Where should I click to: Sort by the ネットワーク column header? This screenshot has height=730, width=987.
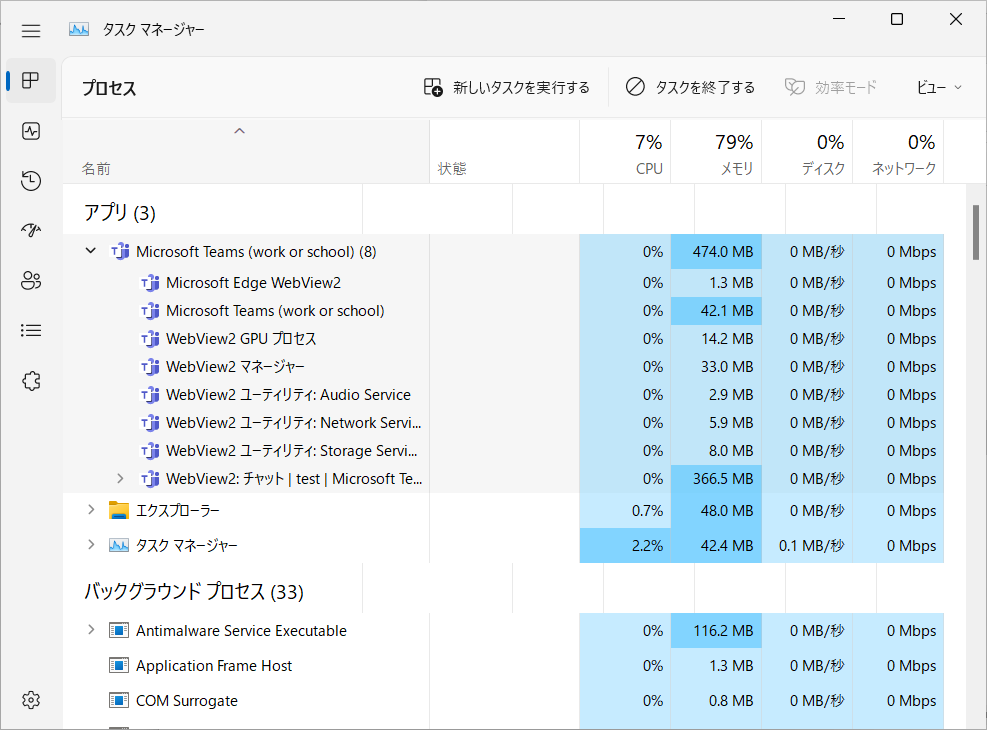pyautogui.click(x=898, y=153)
